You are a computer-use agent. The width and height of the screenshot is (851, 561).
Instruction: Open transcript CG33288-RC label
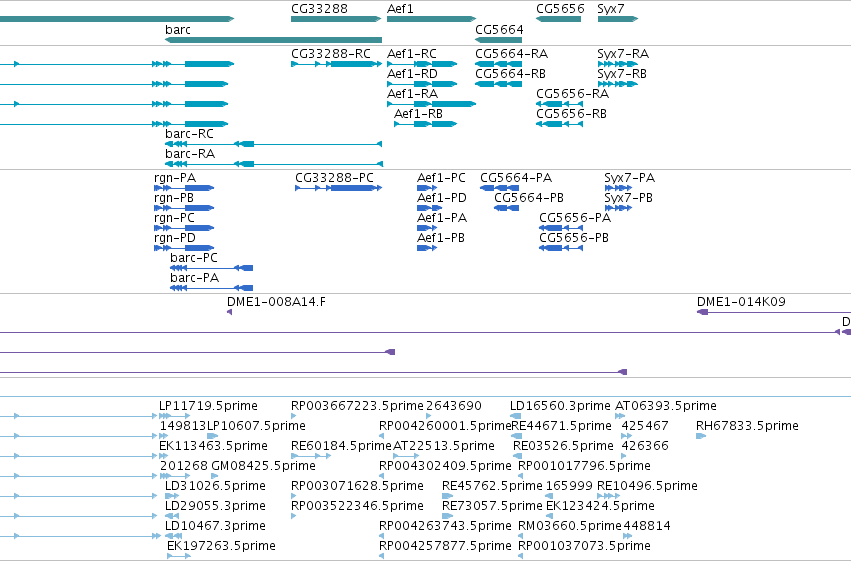click(x=331, y=54)
